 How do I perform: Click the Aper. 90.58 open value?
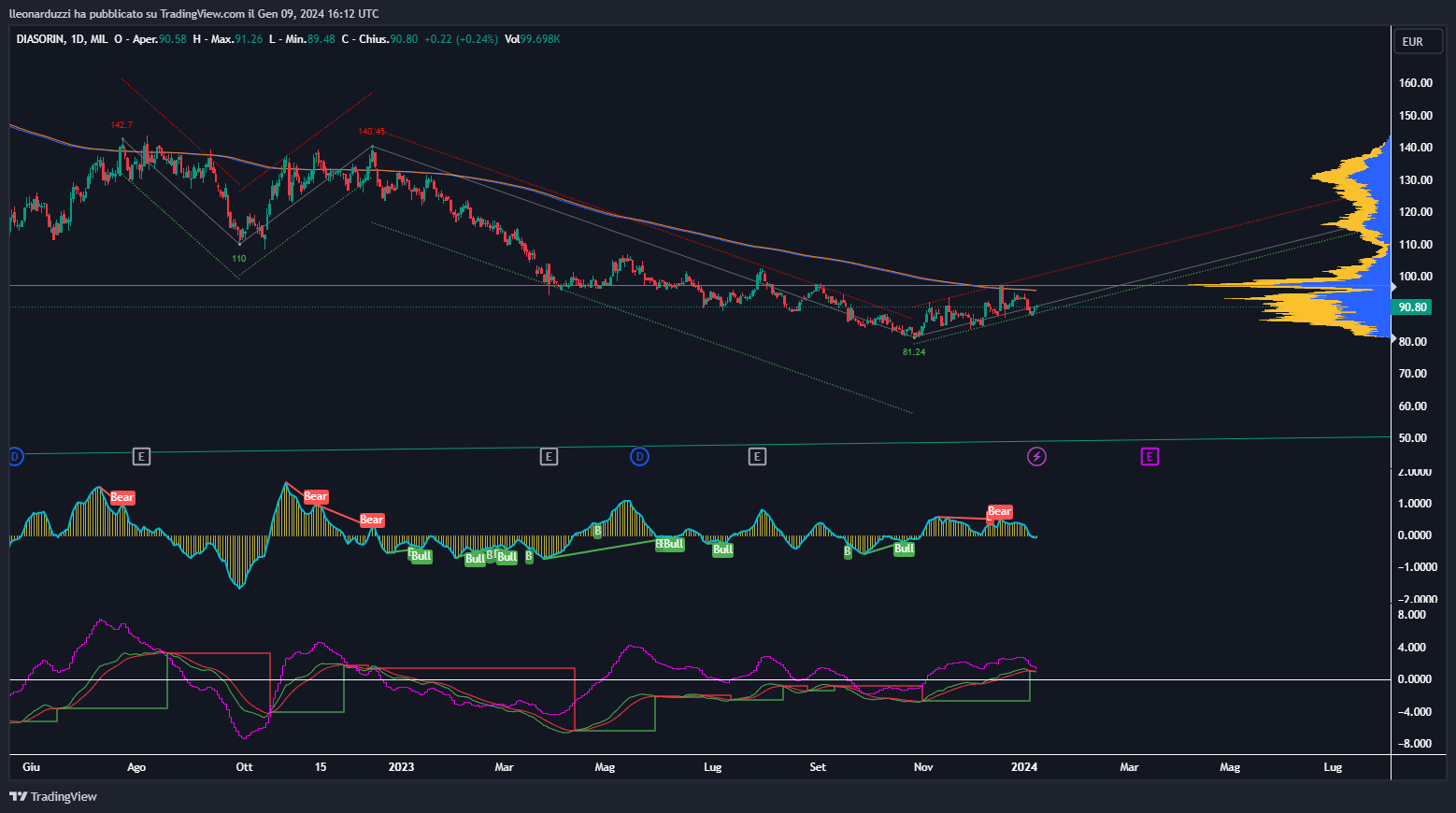coord(160,39)
